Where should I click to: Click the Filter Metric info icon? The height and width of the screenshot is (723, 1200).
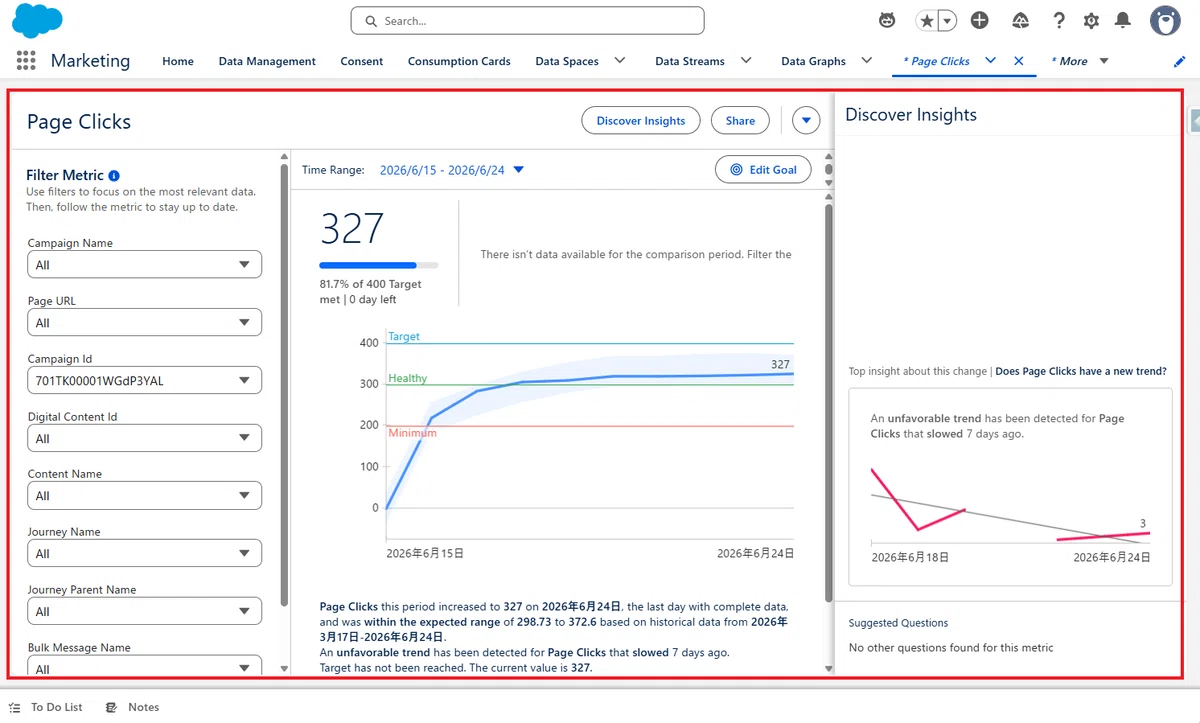click(114, 175)
